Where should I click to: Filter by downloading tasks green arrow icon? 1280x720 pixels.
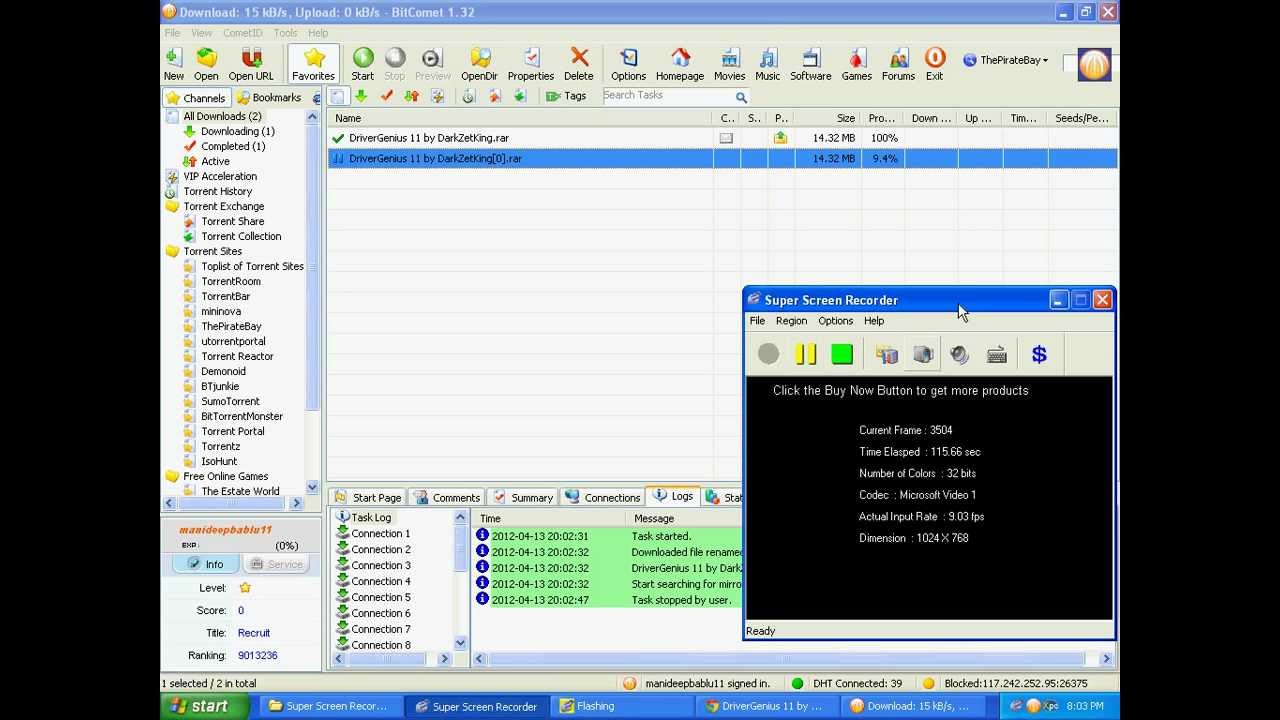point(361,96)
